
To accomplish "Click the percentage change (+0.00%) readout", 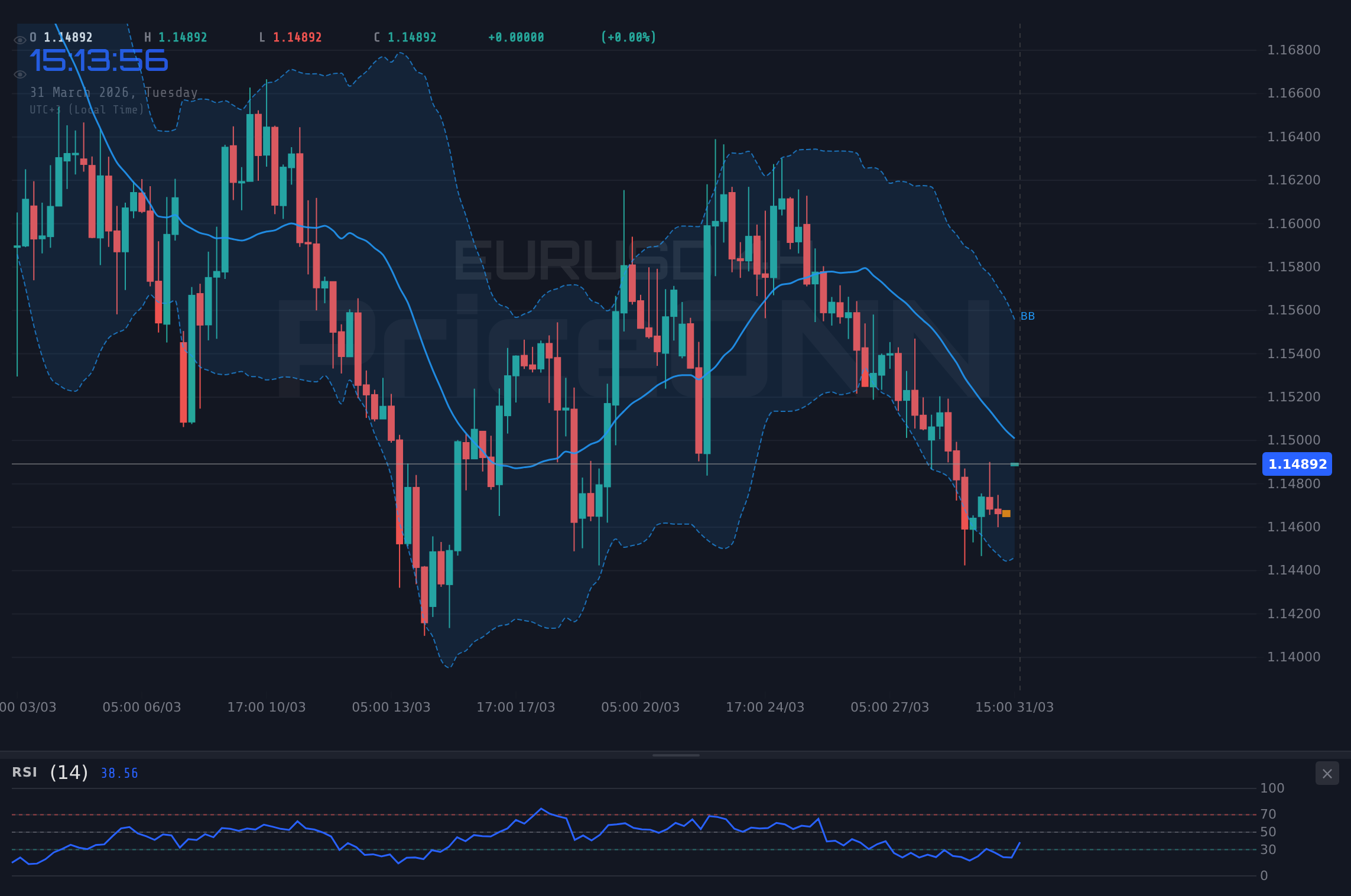I will pos(628,37).
